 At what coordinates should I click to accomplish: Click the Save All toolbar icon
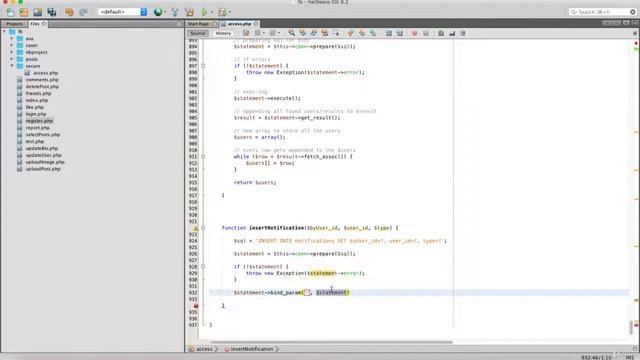tap(51, 12)
